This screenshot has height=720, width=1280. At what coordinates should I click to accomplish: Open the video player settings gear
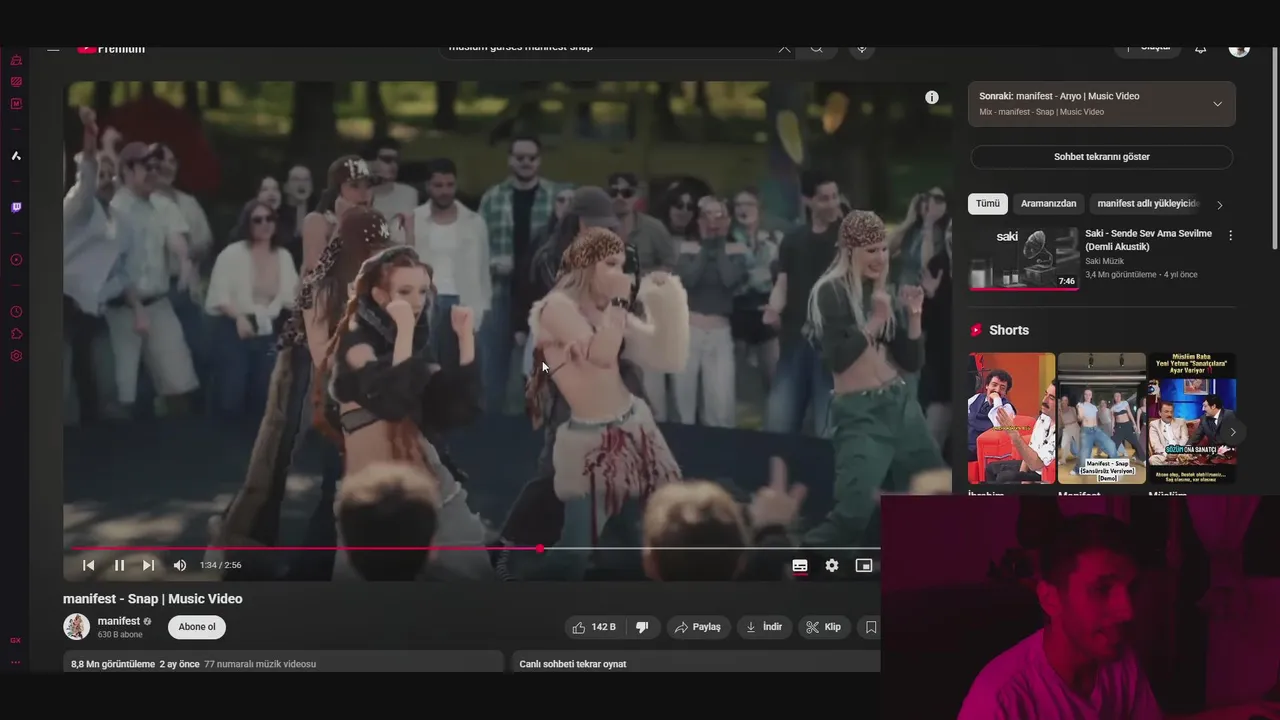[x=832, y=565]
